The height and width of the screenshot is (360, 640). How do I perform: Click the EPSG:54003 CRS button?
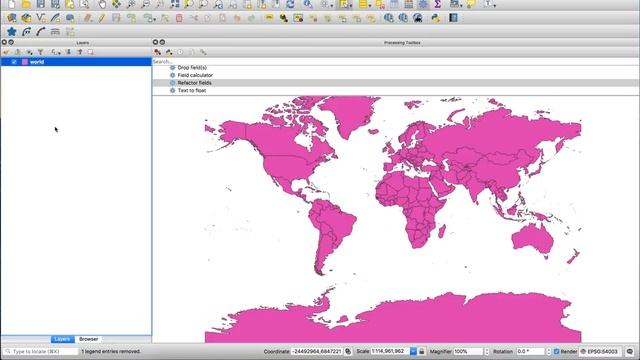pyautogui.click(x=599, y=351)
